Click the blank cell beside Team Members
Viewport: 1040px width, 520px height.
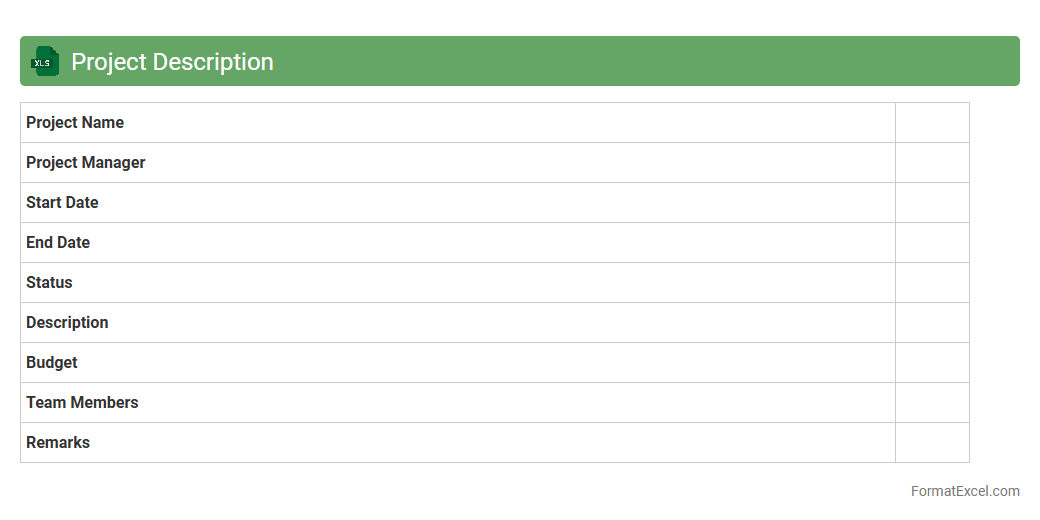click(932, 403)
